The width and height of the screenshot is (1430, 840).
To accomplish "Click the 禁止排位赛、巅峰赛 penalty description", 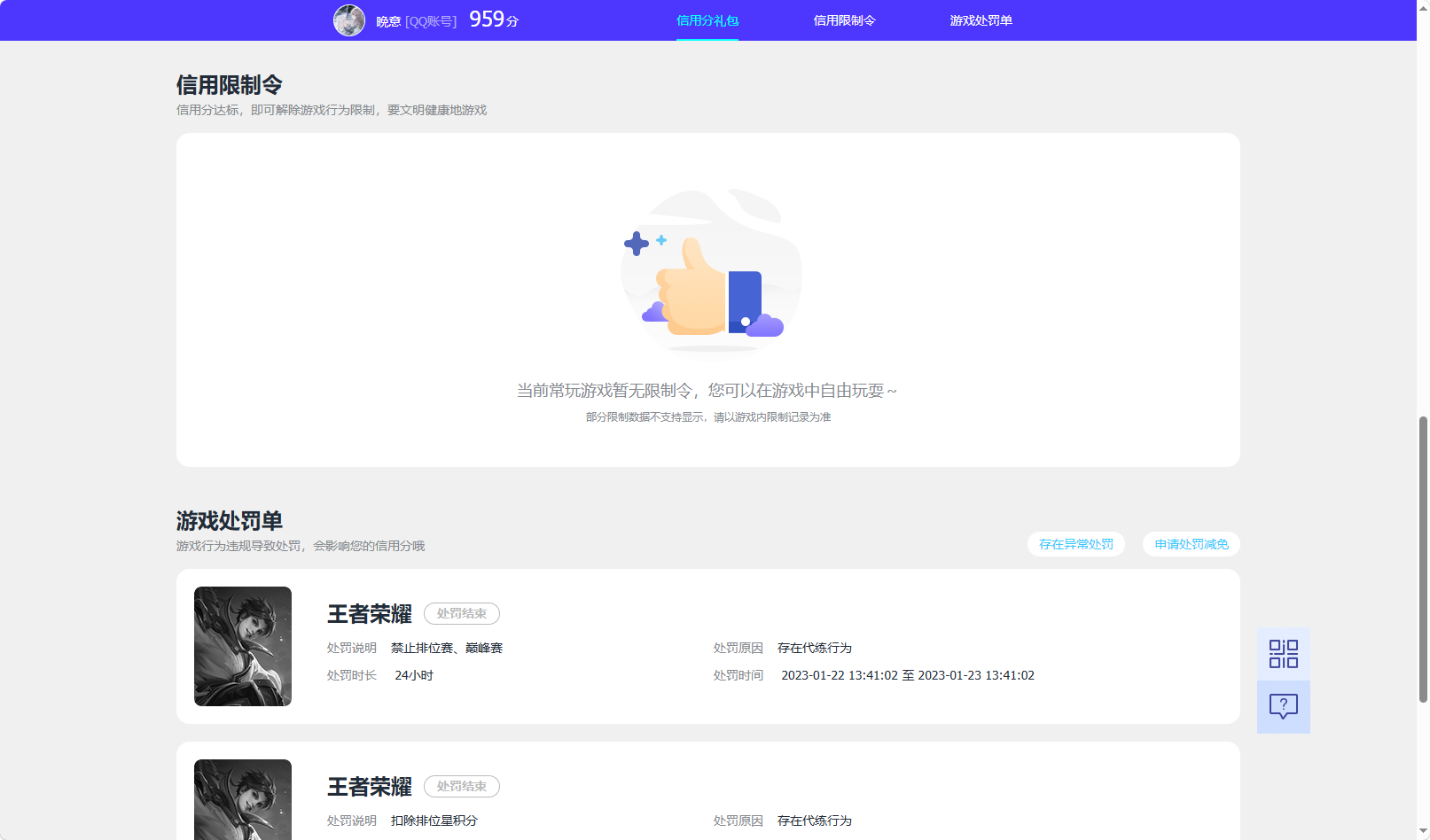I will tap(447, 648).
